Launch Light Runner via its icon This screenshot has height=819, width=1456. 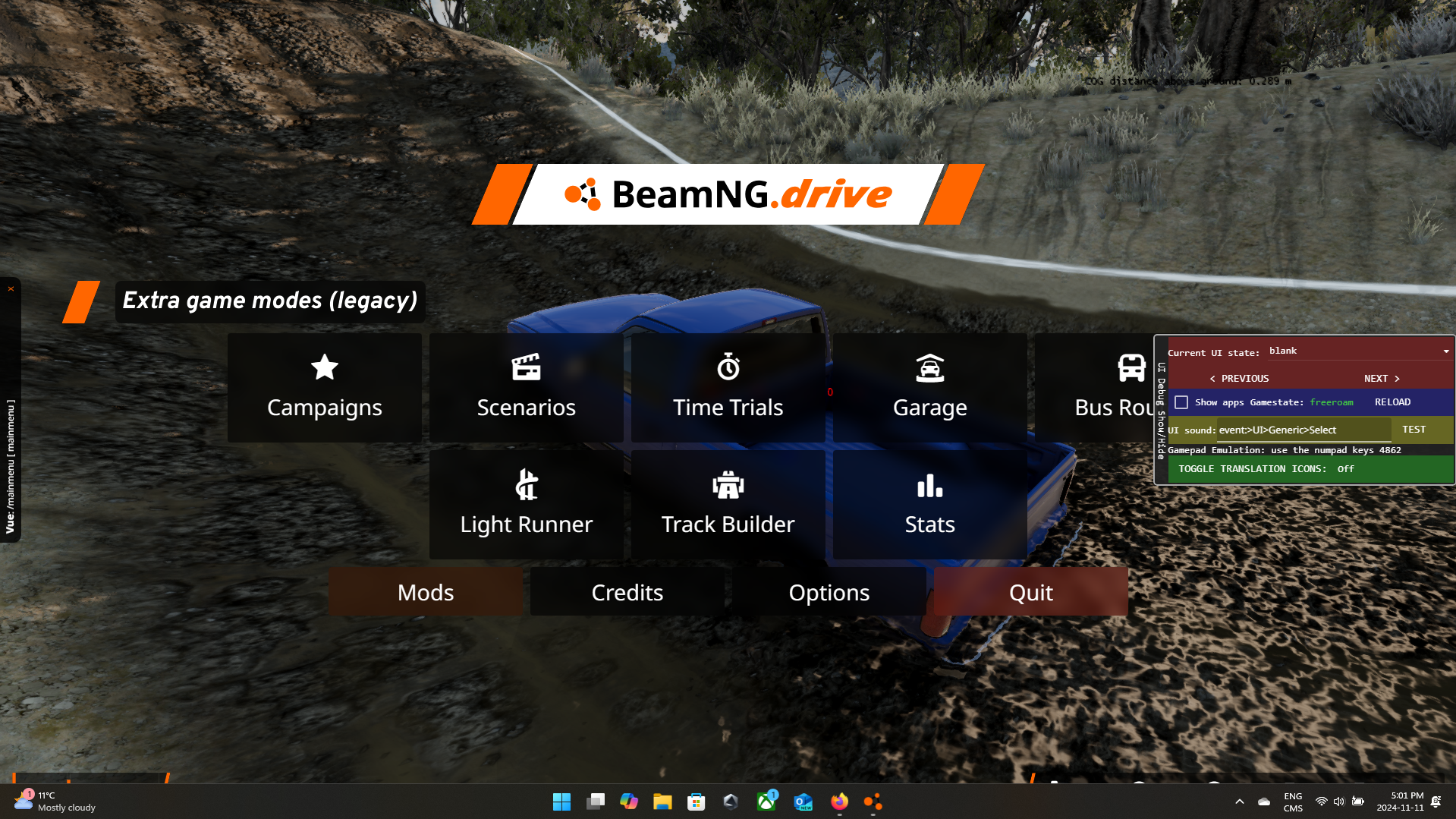[527, 485]
